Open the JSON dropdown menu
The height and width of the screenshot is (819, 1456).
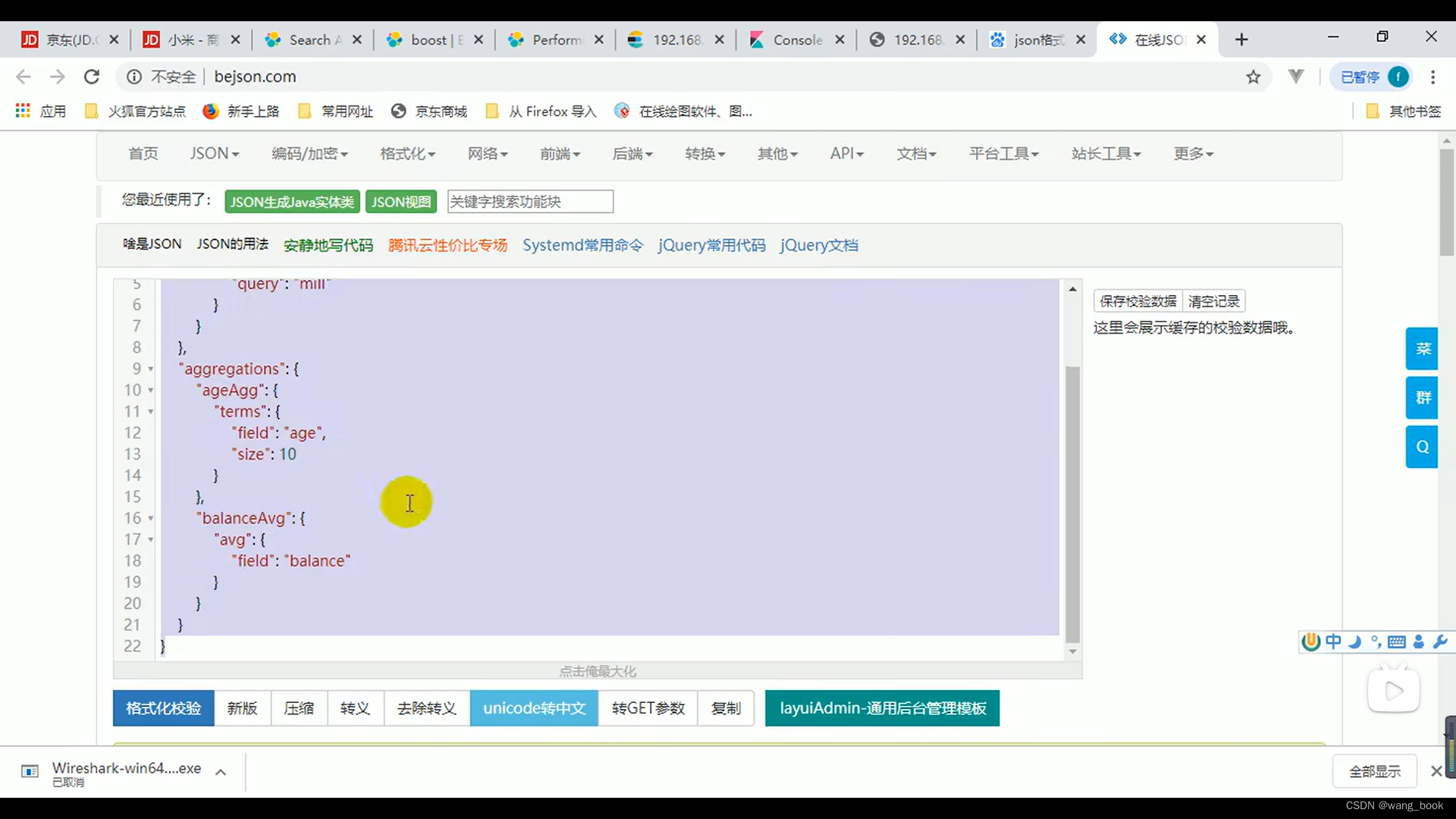215,153
